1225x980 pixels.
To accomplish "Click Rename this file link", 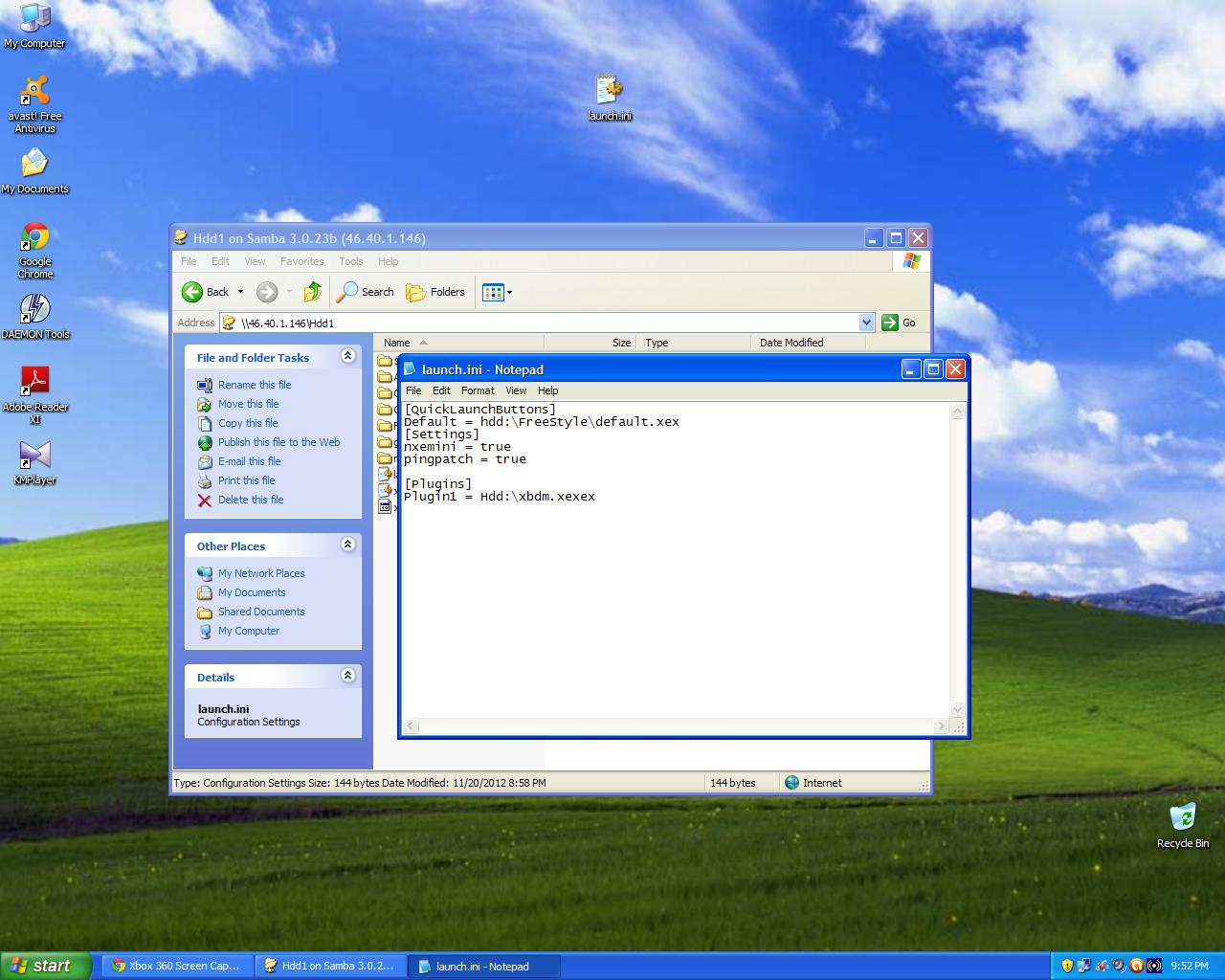I will pos(255,385).
